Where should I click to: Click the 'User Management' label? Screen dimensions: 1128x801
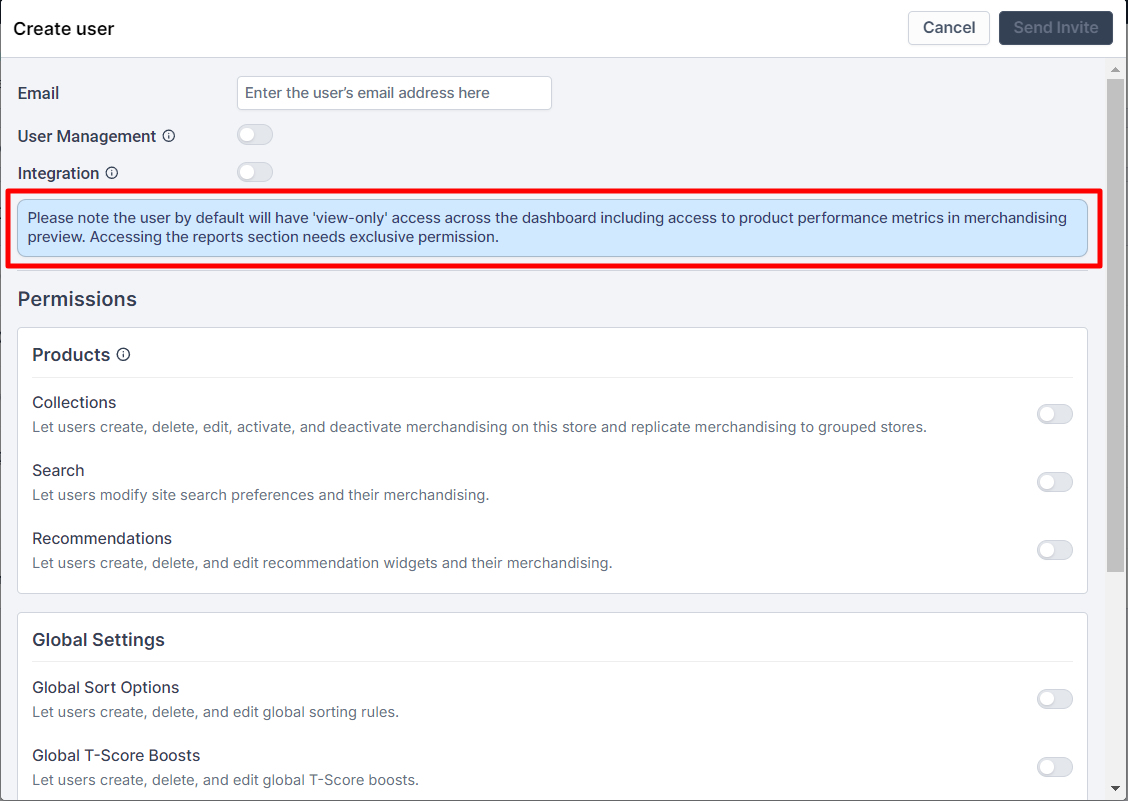coord(86,136)
